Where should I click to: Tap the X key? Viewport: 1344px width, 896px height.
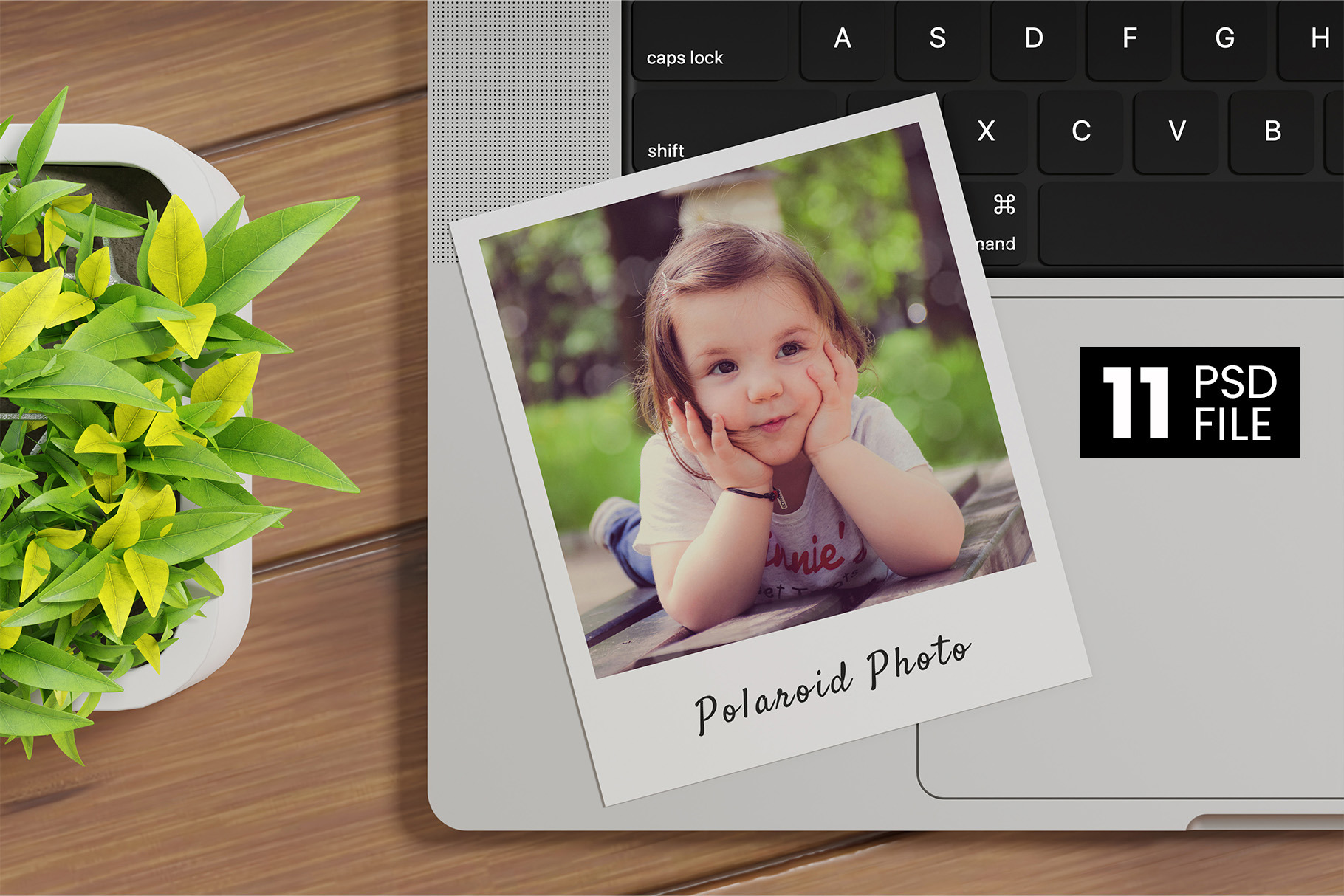pyautogui.click(x=986, y=132)
